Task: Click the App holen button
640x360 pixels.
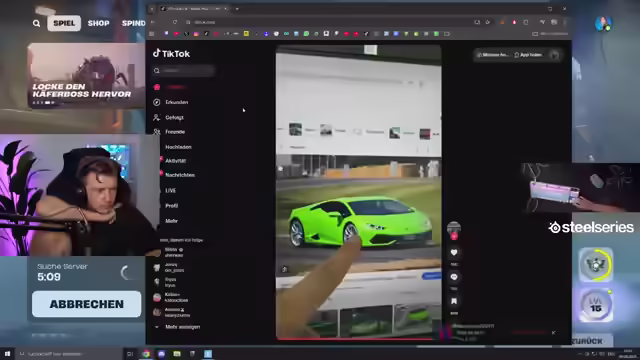Action: [x=529, y=55]
